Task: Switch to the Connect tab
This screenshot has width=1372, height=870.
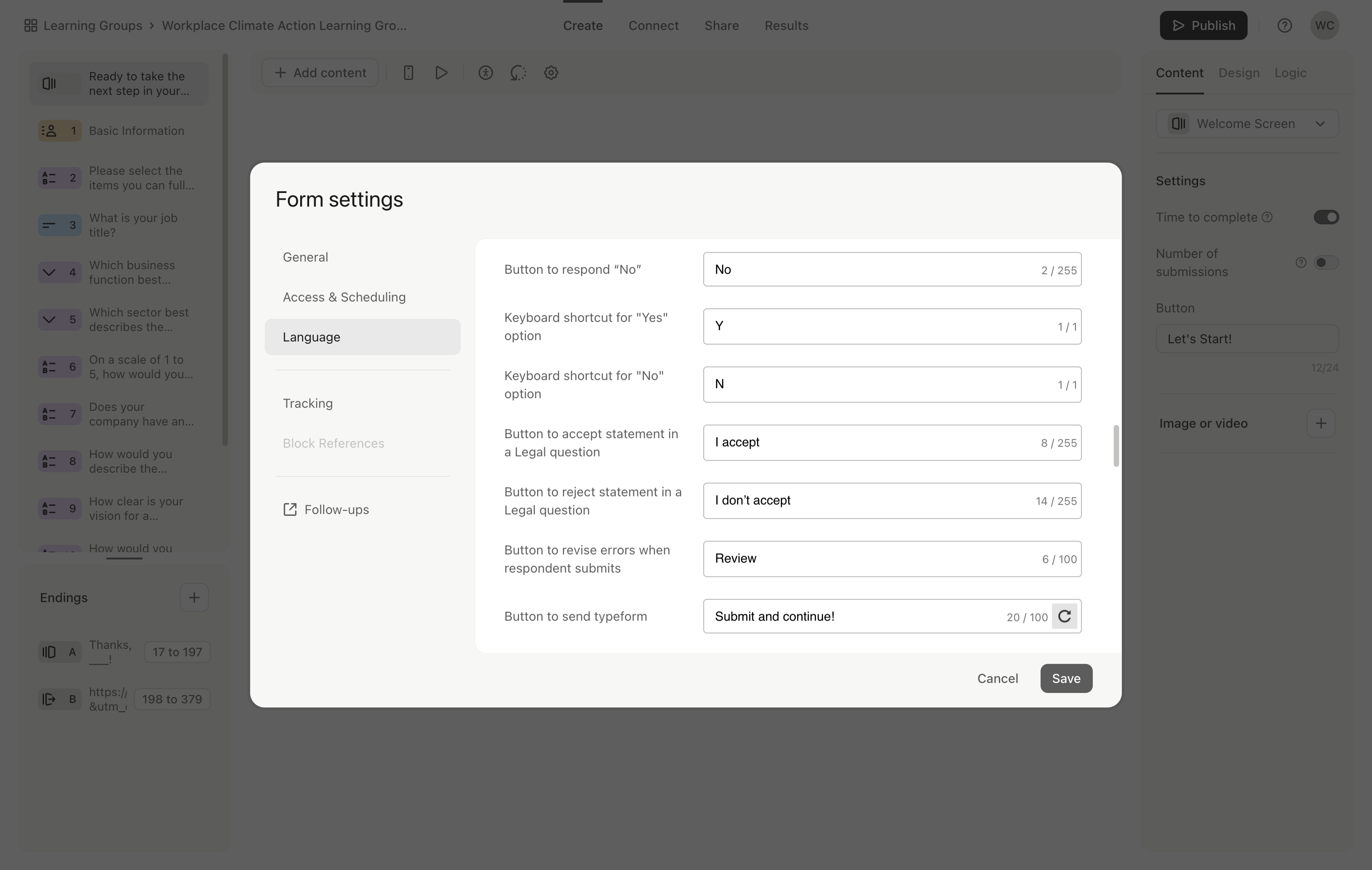Action: coord(653,25)
